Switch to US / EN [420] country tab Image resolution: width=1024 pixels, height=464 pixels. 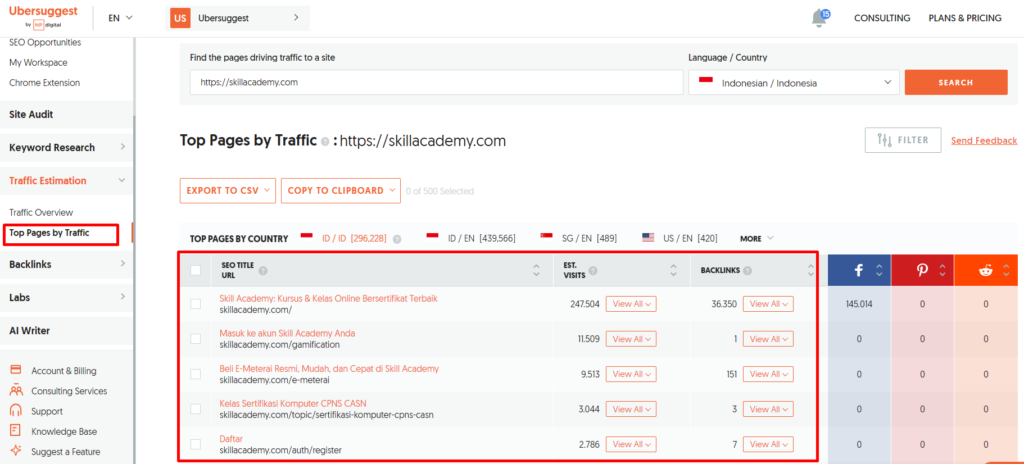(x=680, y=239)
